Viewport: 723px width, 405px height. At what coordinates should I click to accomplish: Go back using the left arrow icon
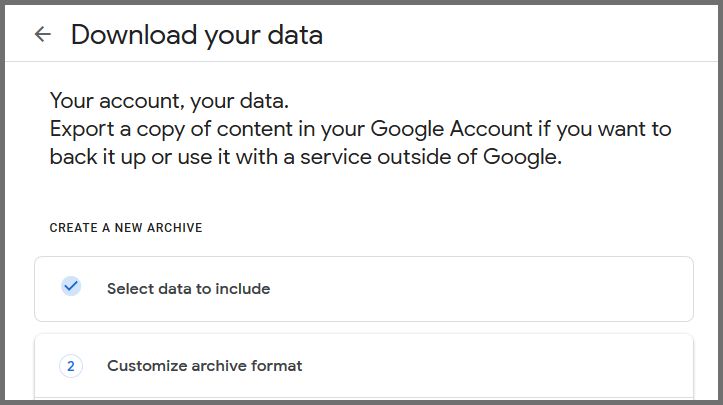pos(42,34)
